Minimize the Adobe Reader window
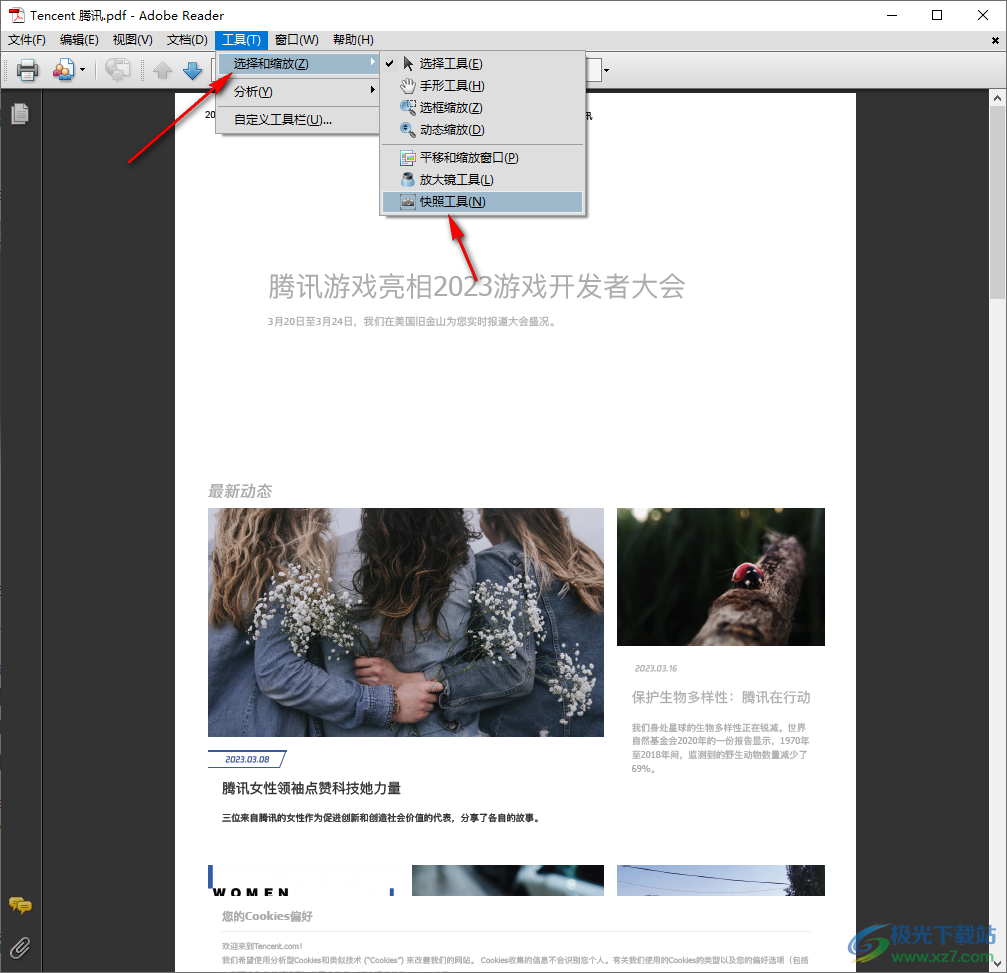 coord(891,15)
